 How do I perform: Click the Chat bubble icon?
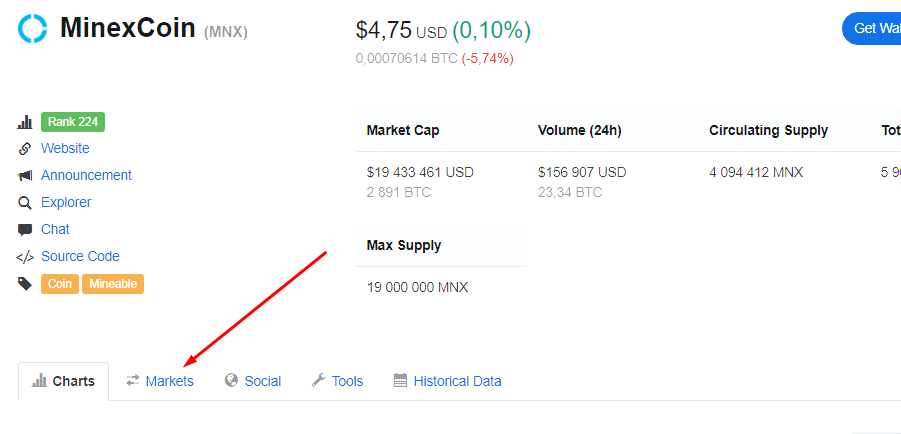tap(25, 230)
